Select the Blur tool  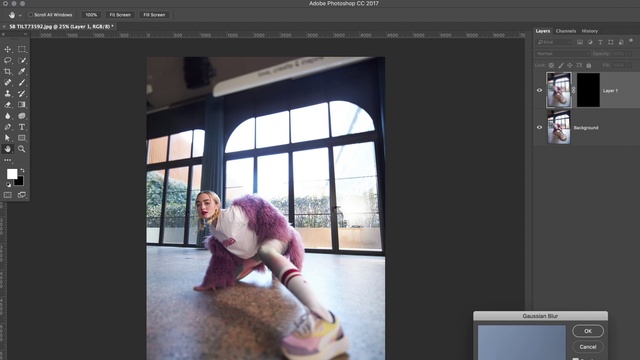coord(7,116)
